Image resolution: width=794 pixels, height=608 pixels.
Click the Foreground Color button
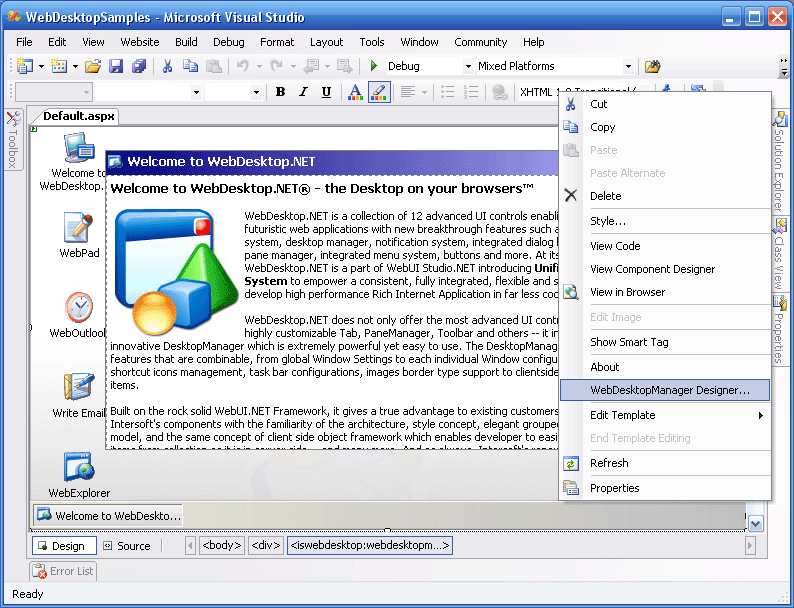(x=355, y=92)
